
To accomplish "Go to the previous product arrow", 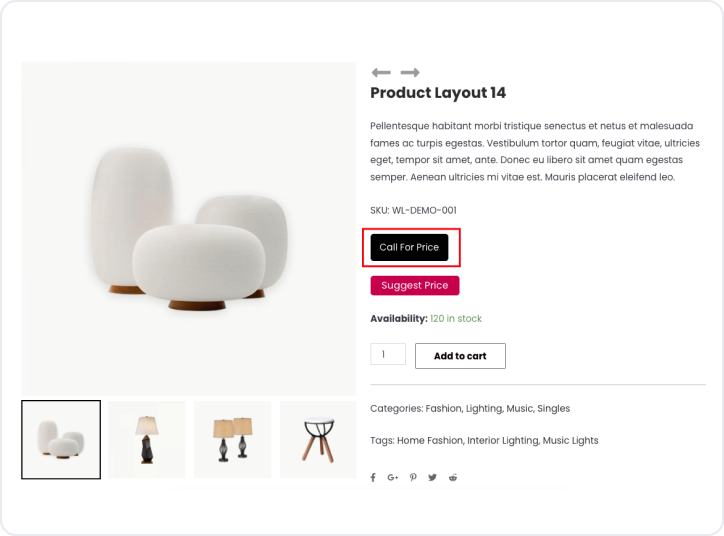I will 380,73.
